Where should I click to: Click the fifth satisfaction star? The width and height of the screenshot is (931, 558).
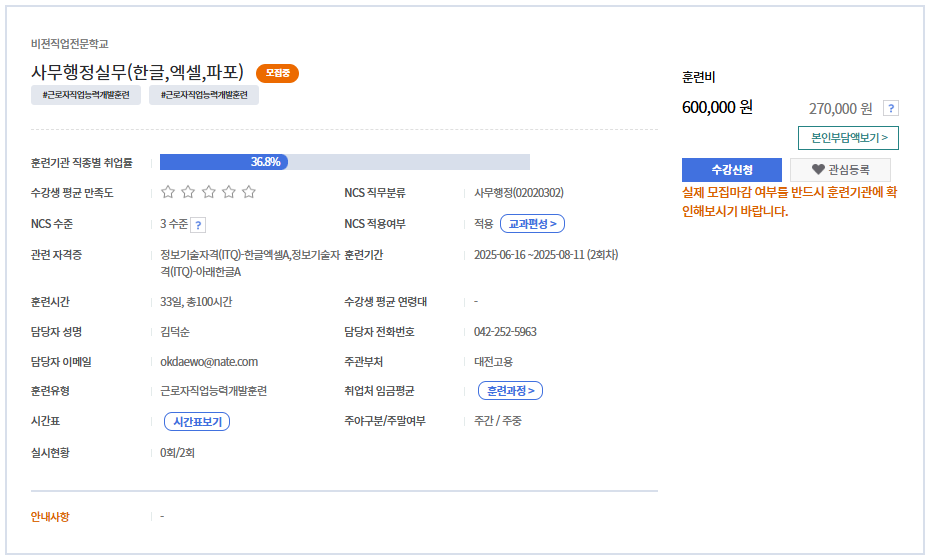pyautogui.click(x=249, y=192)
